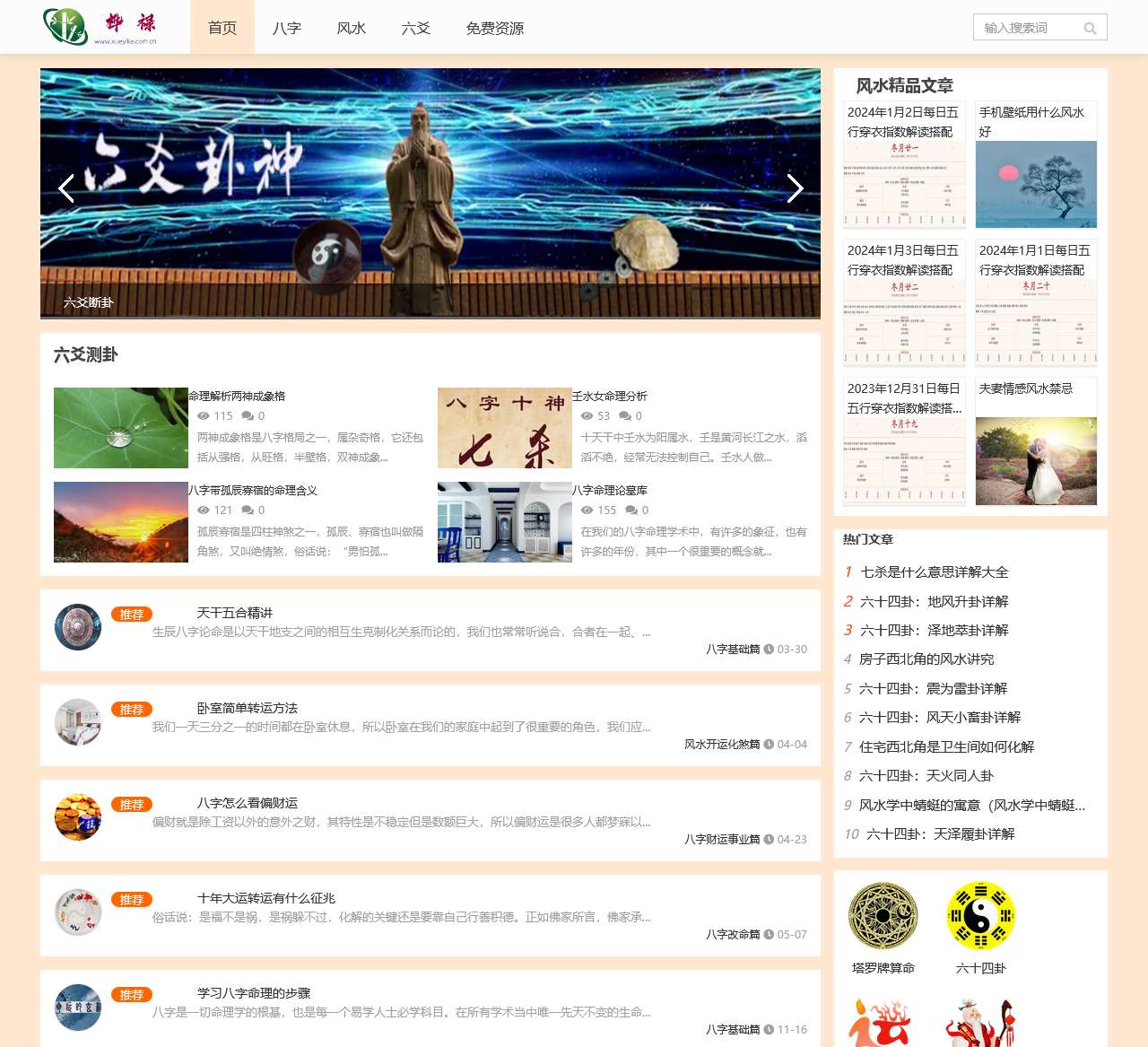
Task: Click the search magnifier icon
Action: [x=1090, y=28]
